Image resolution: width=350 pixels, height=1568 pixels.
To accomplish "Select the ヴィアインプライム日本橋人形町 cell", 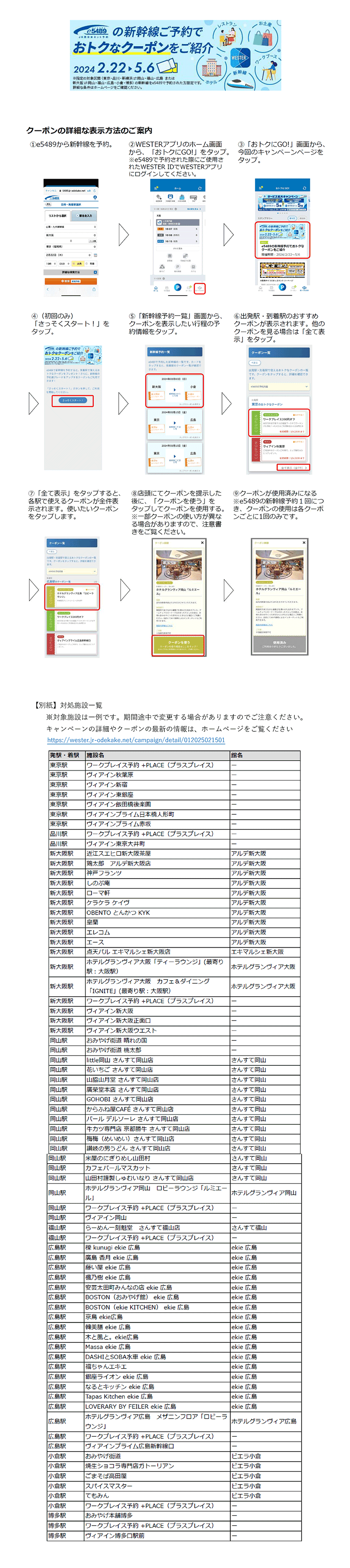I will 157,814.
